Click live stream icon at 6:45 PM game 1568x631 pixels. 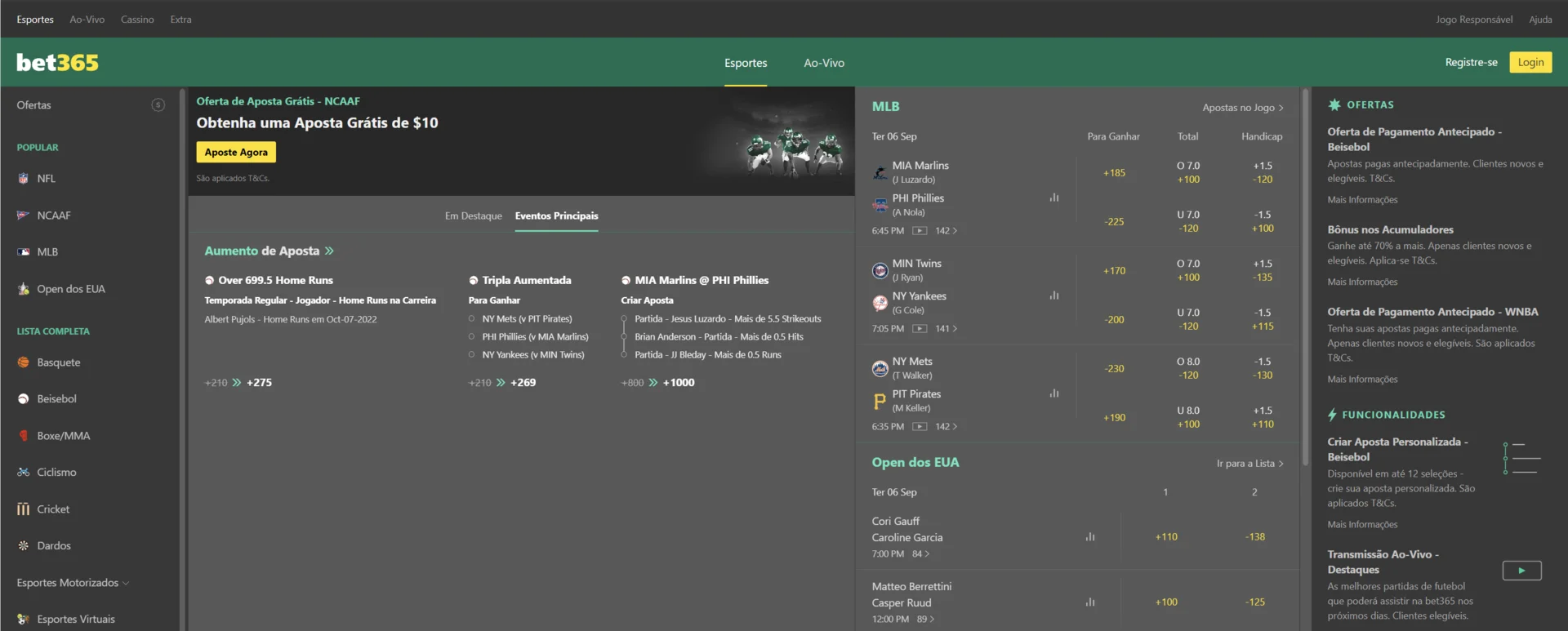point(920,231)
